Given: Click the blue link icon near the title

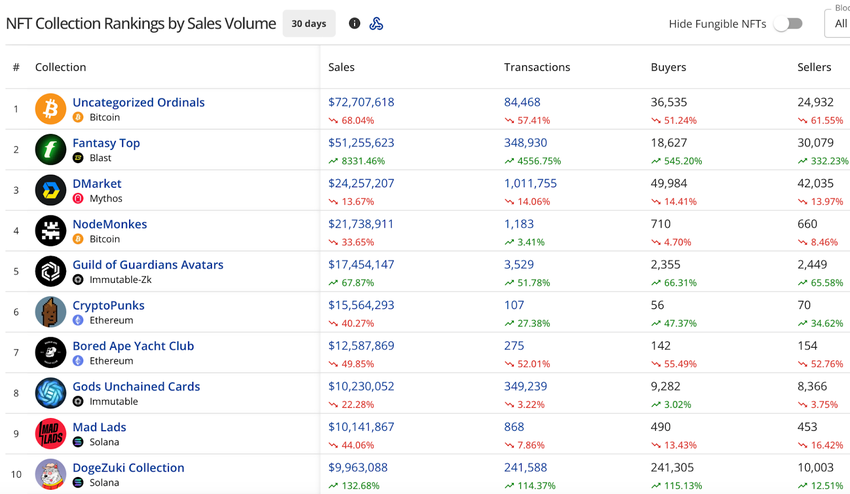Looking at the screenshot, I should pyautogui.click(x=376, y=23).
